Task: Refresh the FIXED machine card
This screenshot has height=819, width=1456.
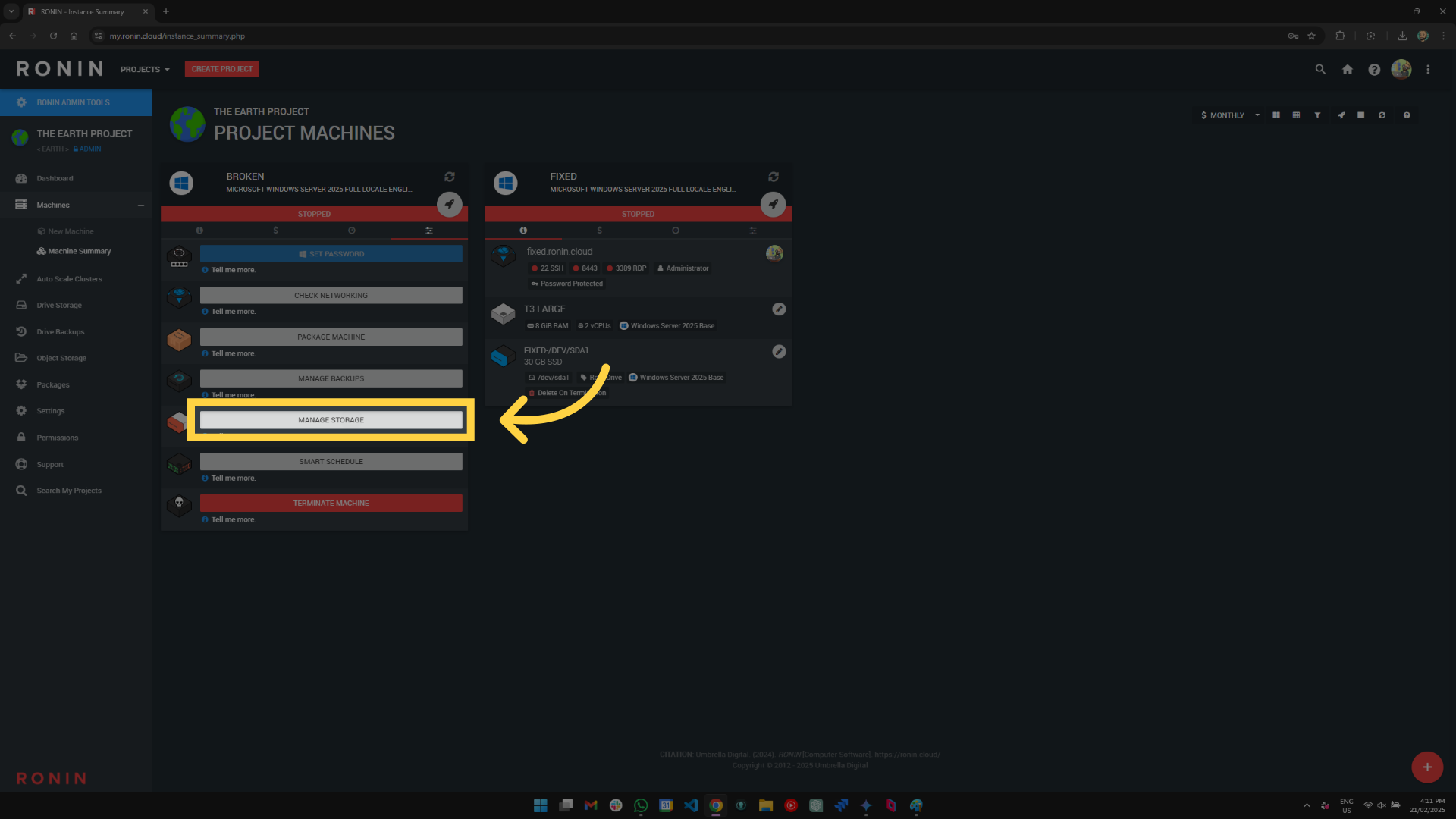Action: 773,177
